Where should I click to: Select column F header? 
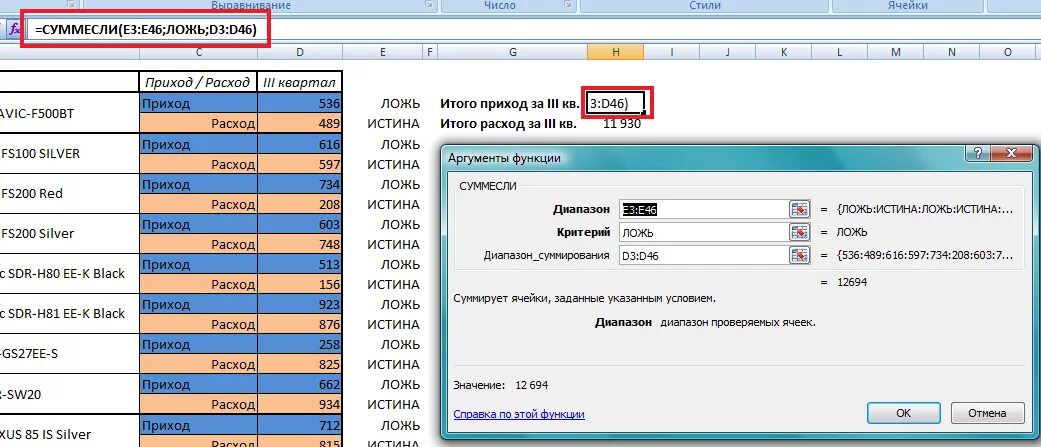pyautogui.click(x=430, y=52)
